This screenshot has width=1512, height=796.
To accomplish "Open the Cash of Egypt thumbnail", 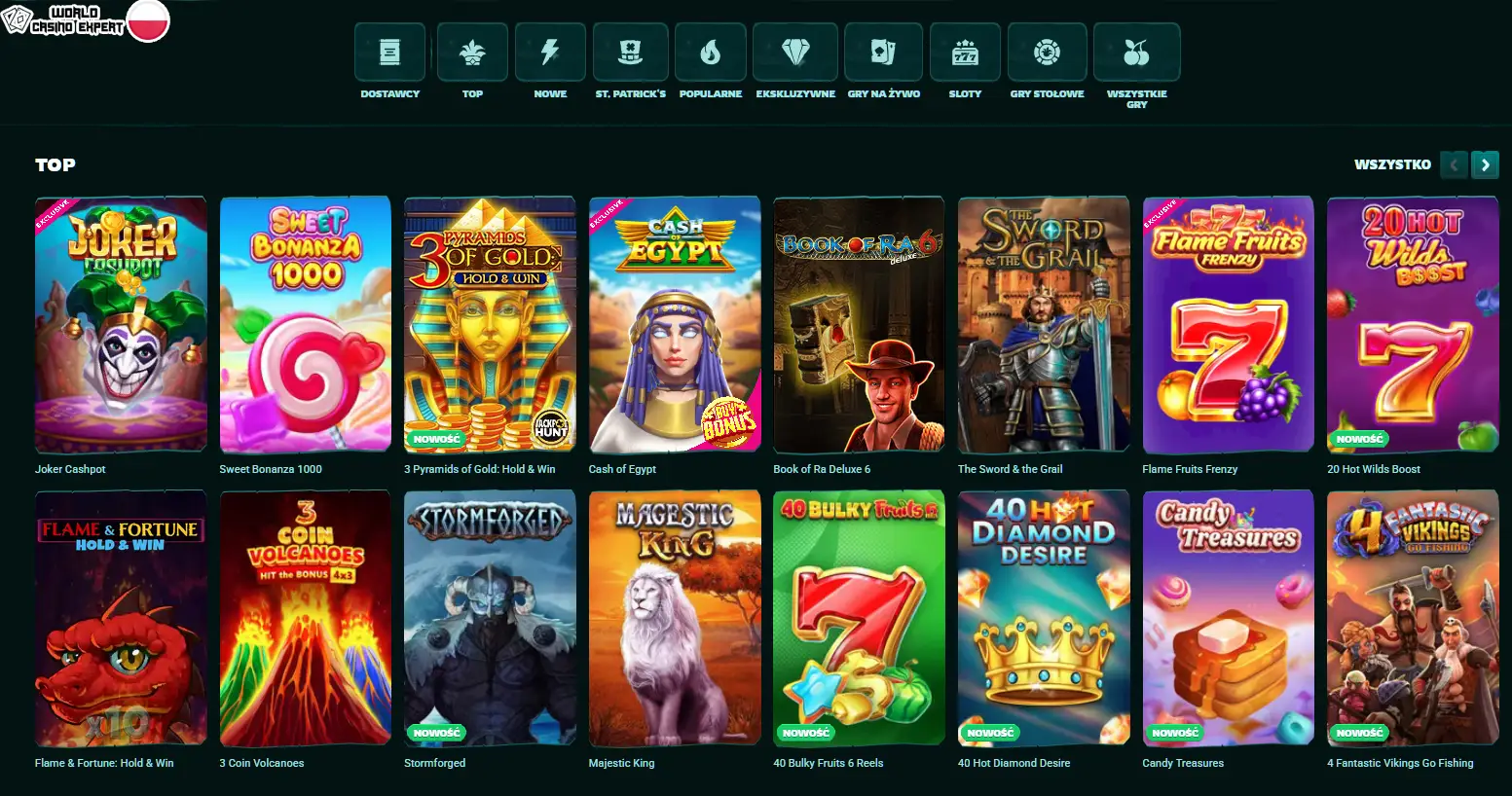I will [675, 325].
